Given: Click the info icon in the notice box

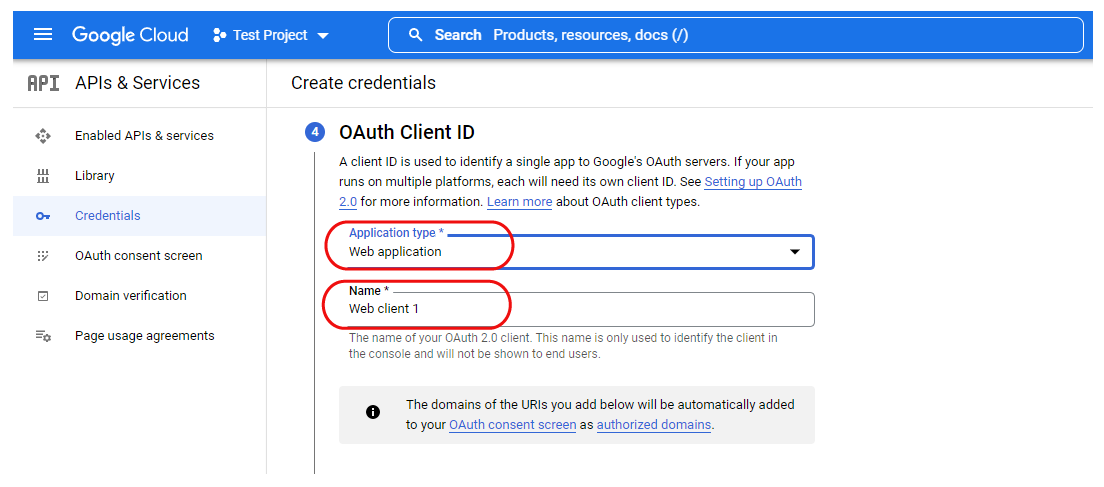Looking at the screenshot, I should [x=373, y=412].
